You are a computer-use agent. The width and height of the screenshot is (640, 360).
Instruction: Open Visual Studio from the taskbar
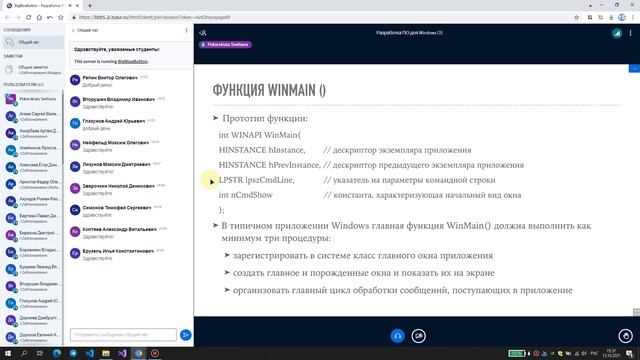click(122, 353)
